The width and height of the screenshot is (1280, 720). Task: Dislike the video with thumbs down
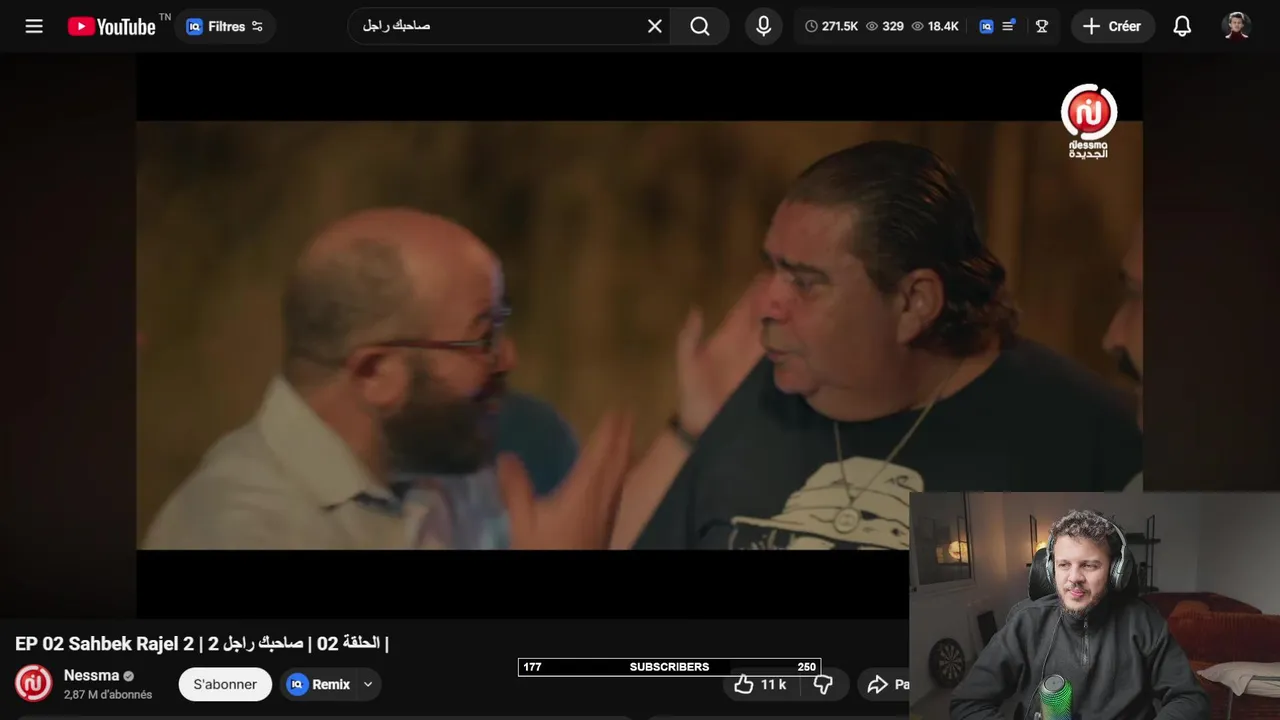point(823,684)
